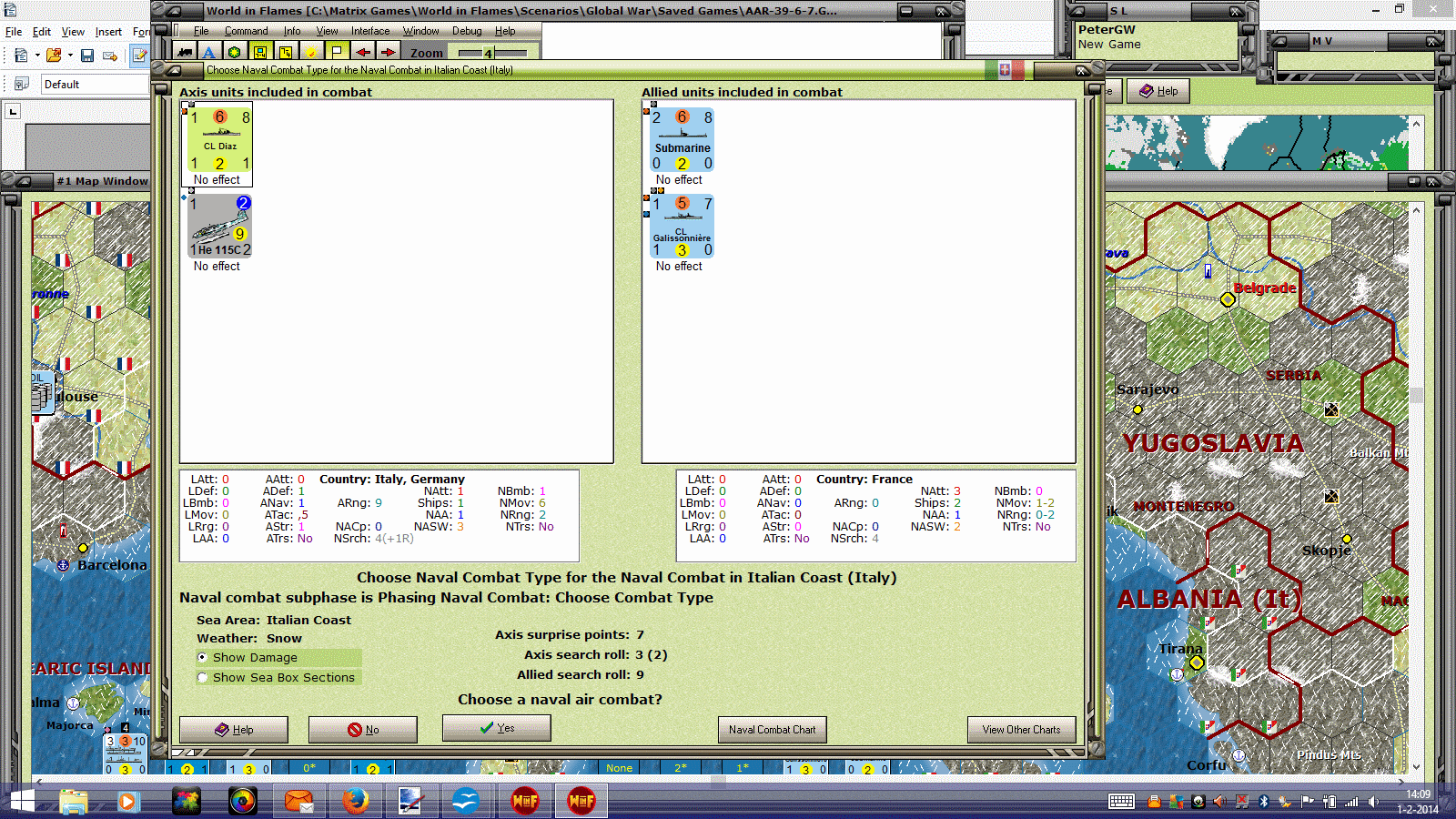Open the Help menu in World in Flames

[x=505, y=31]
